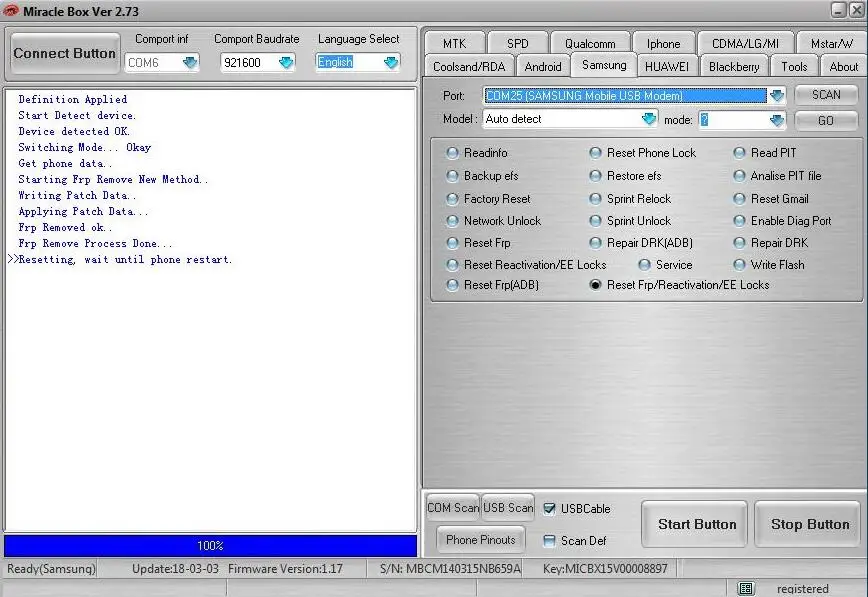868x597 pixels.
Task: Toggle the USBCable checkbox
Action: click(549, 508)
